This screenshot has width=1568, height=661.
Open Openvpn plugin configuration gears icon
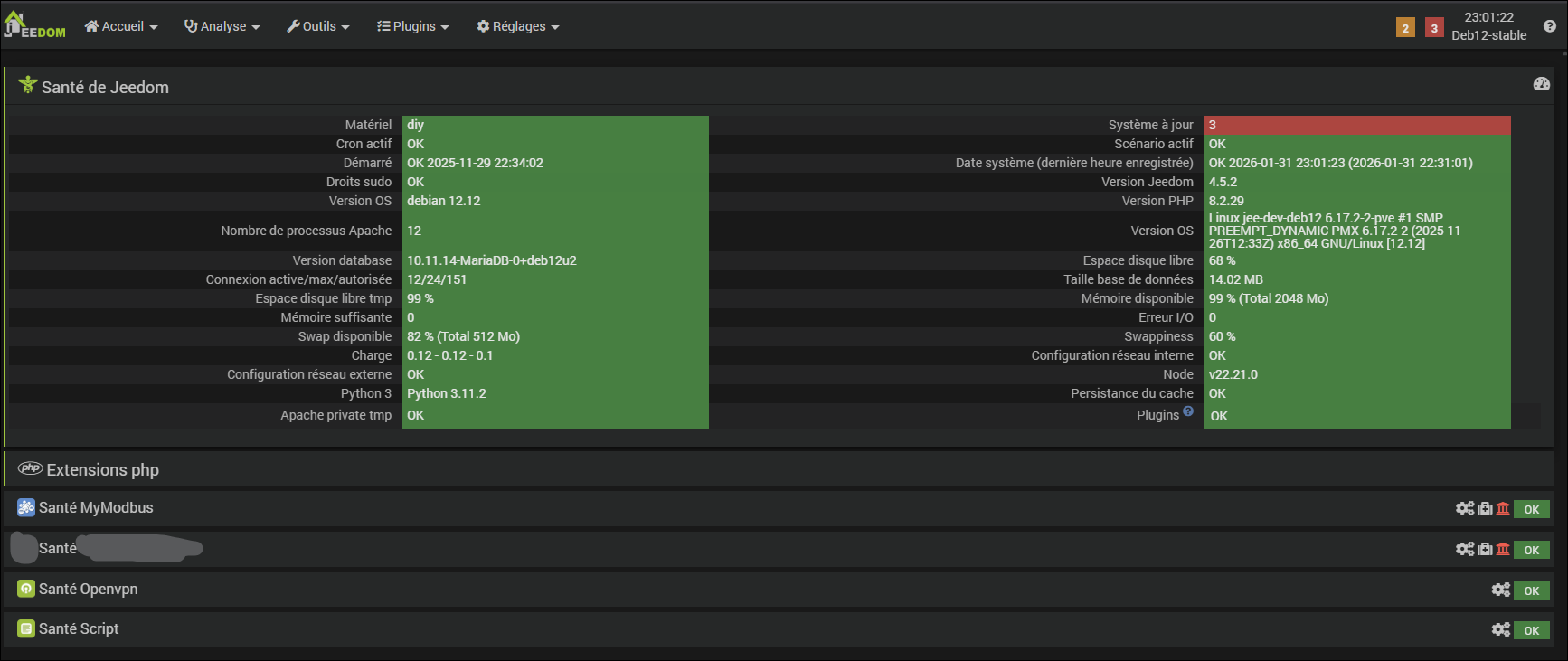click(1501, 590)
